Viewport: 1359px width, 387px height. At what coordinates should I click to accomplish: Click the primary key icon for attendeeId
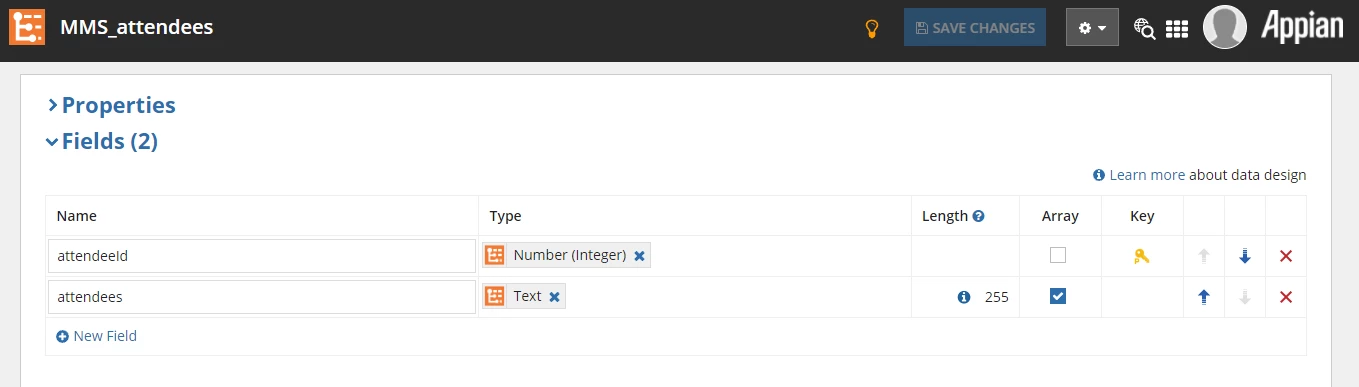pos(1141,256)
